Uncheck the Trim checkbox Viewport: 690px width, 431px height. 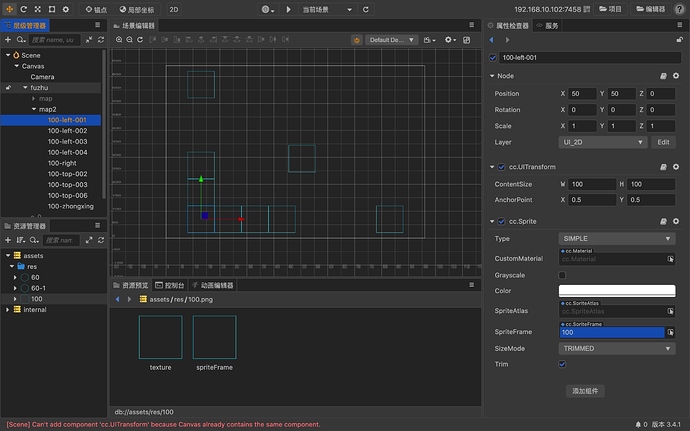tap(562, 364)
